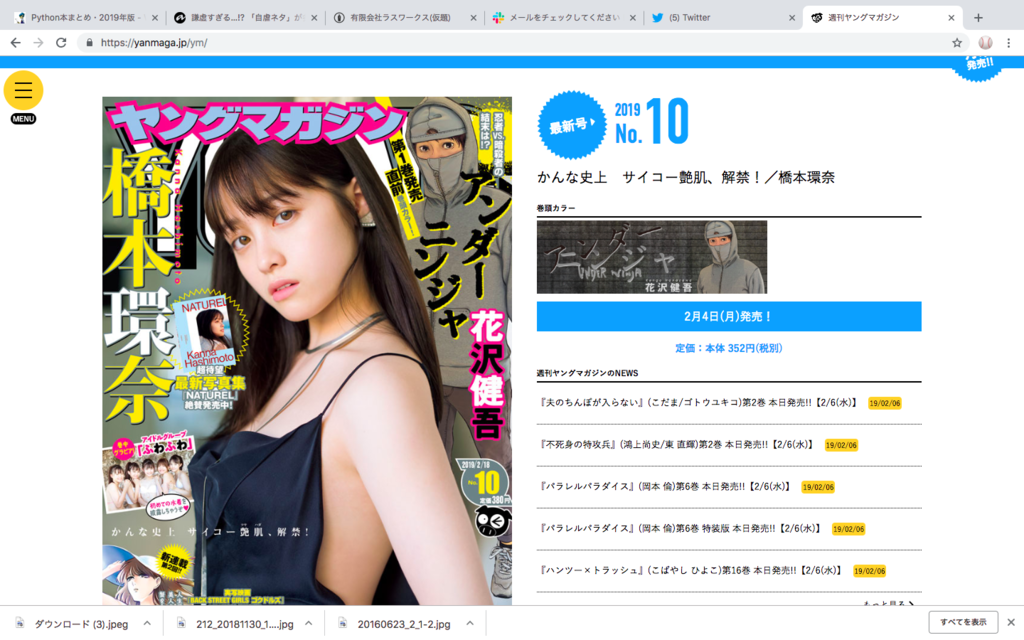Switch to the 有限会社ラスワークス(仮題) tab

404,18
